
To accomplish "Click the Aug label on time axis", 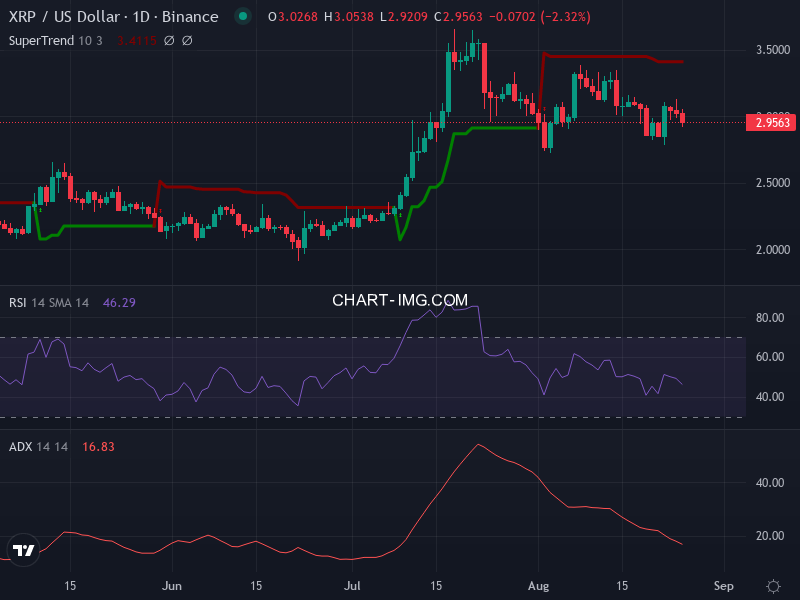I will (x=538, y=586).
